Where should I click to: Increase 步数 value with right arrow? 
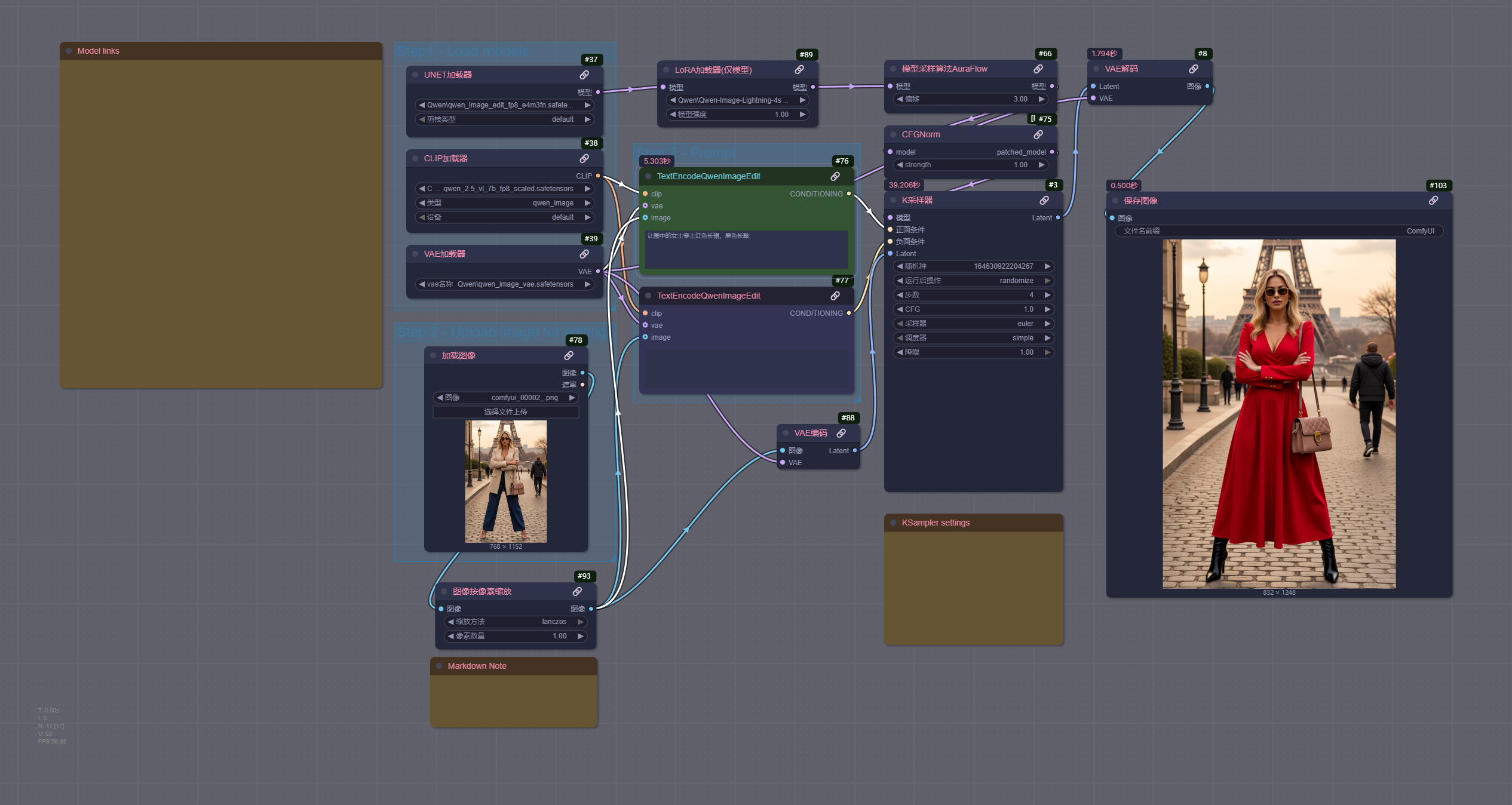tap(1047, 295)
